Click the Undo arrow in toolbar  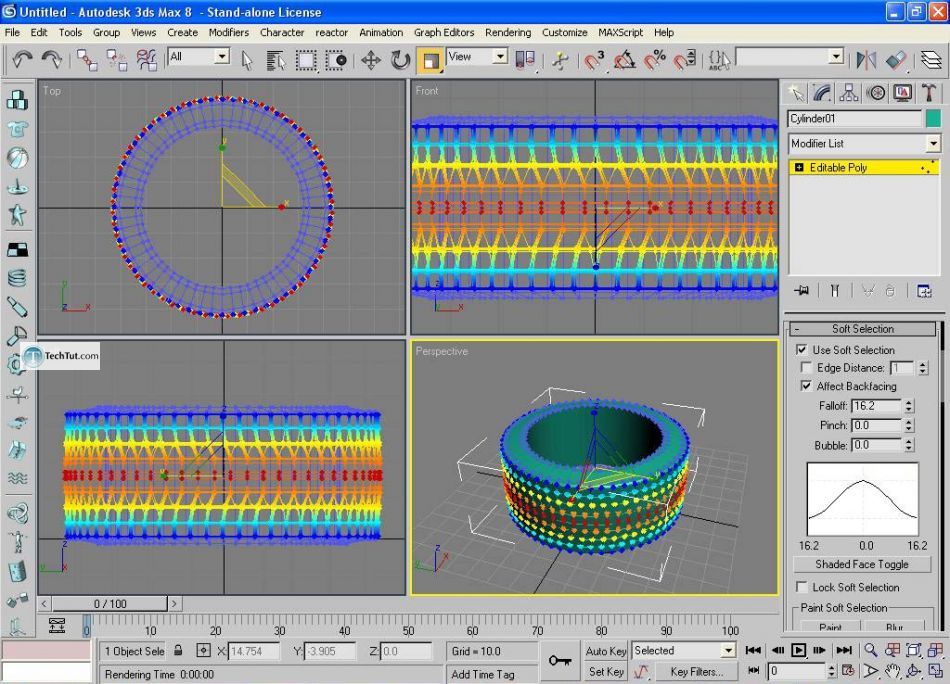22,59
